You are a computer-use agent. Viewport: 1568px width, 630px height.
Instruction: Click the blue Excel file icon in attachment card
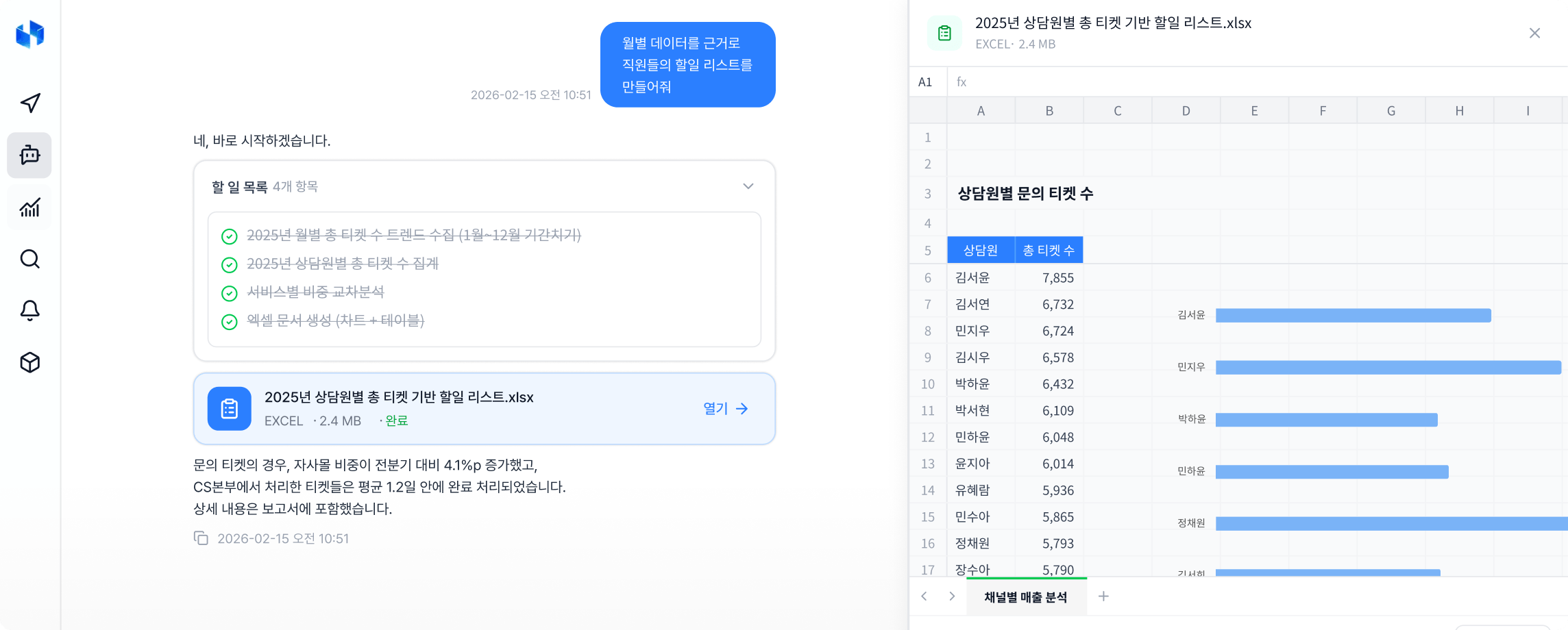[230, 409]
